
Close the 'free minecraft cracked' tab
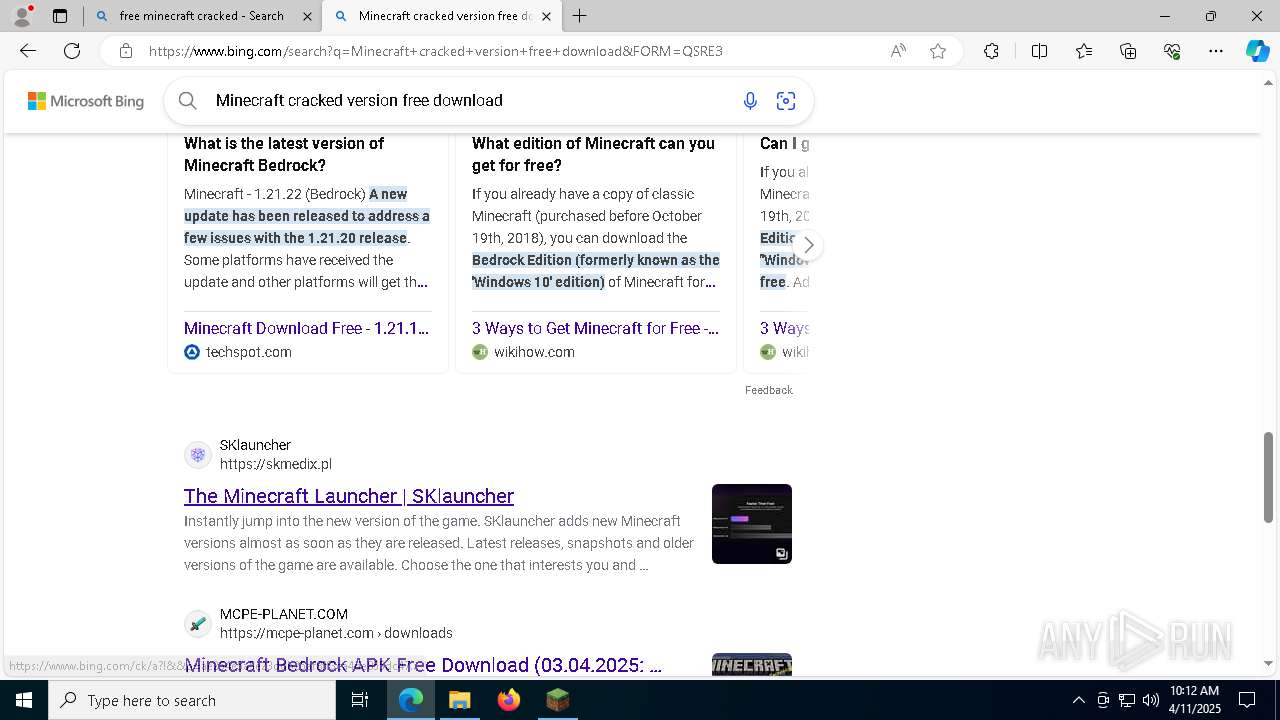tap(307, 16)
